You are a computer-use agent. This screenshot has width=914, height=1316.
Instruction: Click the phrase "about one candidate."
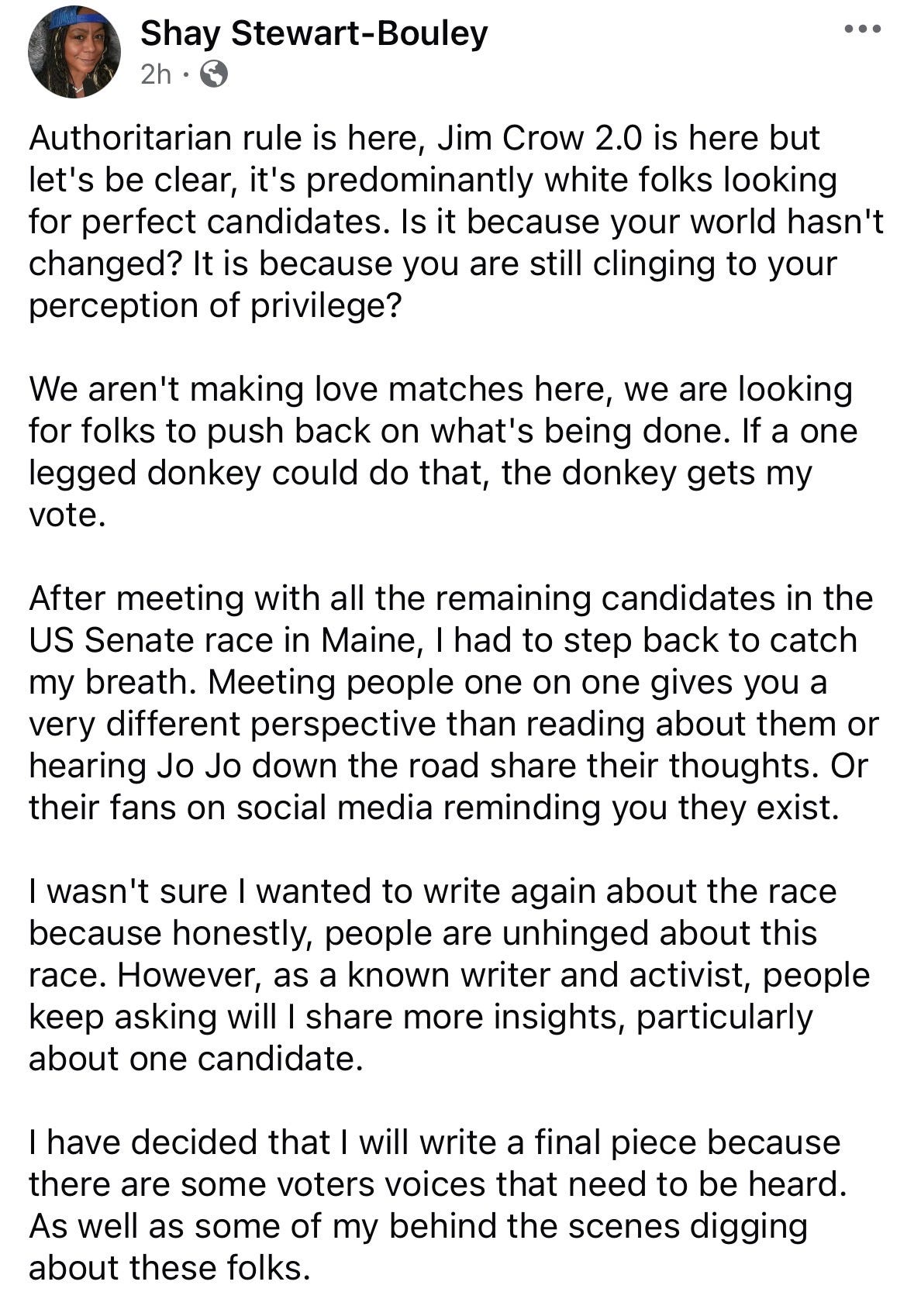pos(195,1059)
